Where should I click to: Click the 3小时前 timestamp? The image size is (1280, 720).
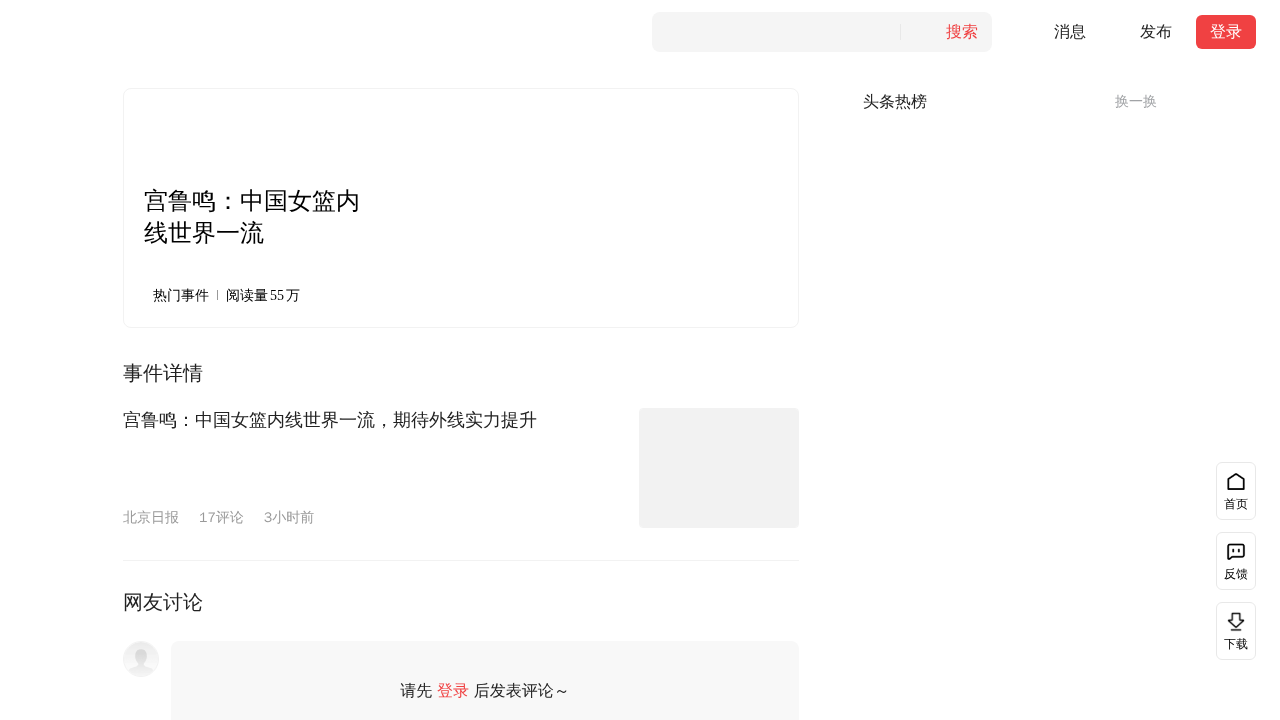tap(288, 517)
